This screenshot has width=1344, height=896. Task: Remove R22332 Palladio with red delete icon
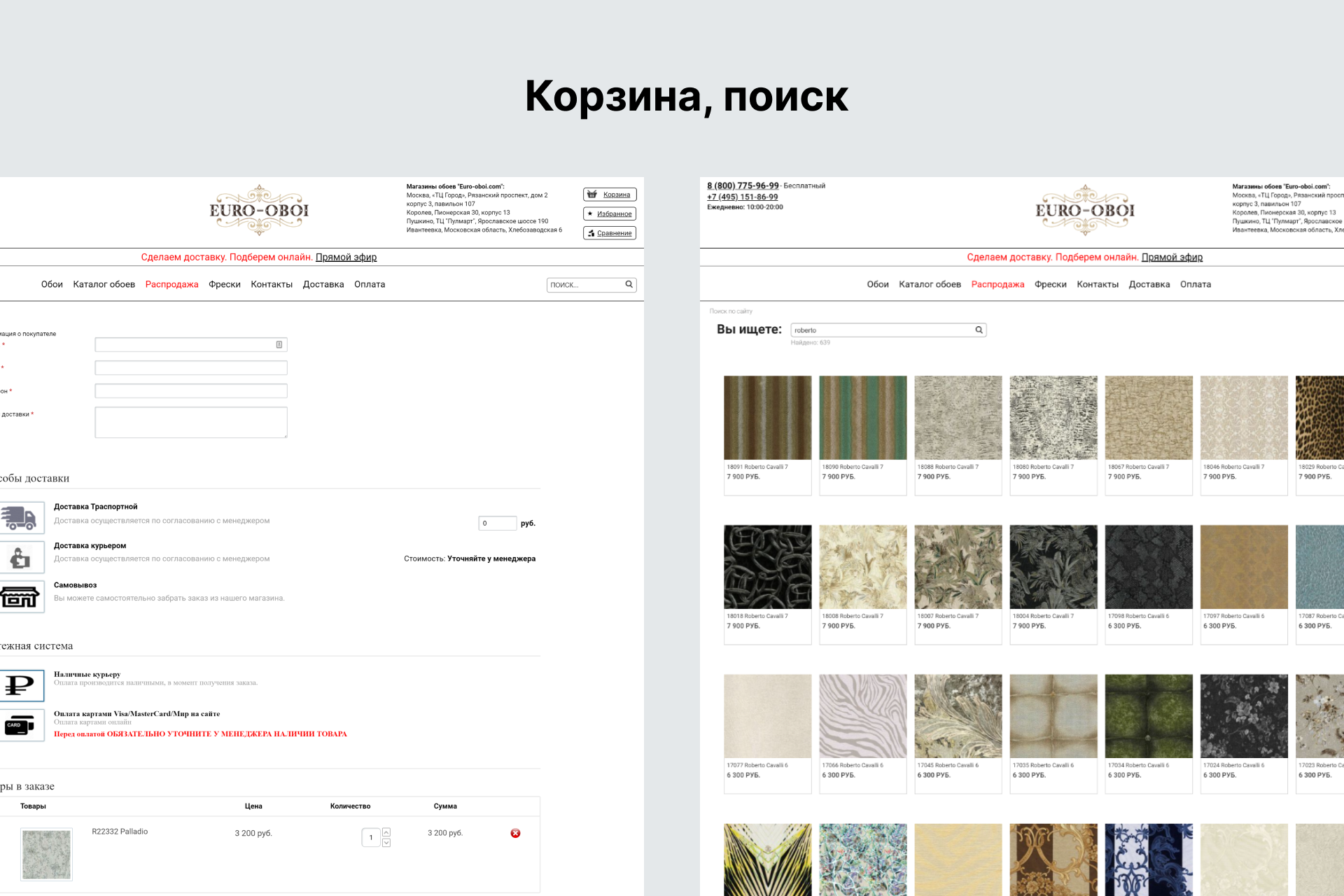(515, 833)
